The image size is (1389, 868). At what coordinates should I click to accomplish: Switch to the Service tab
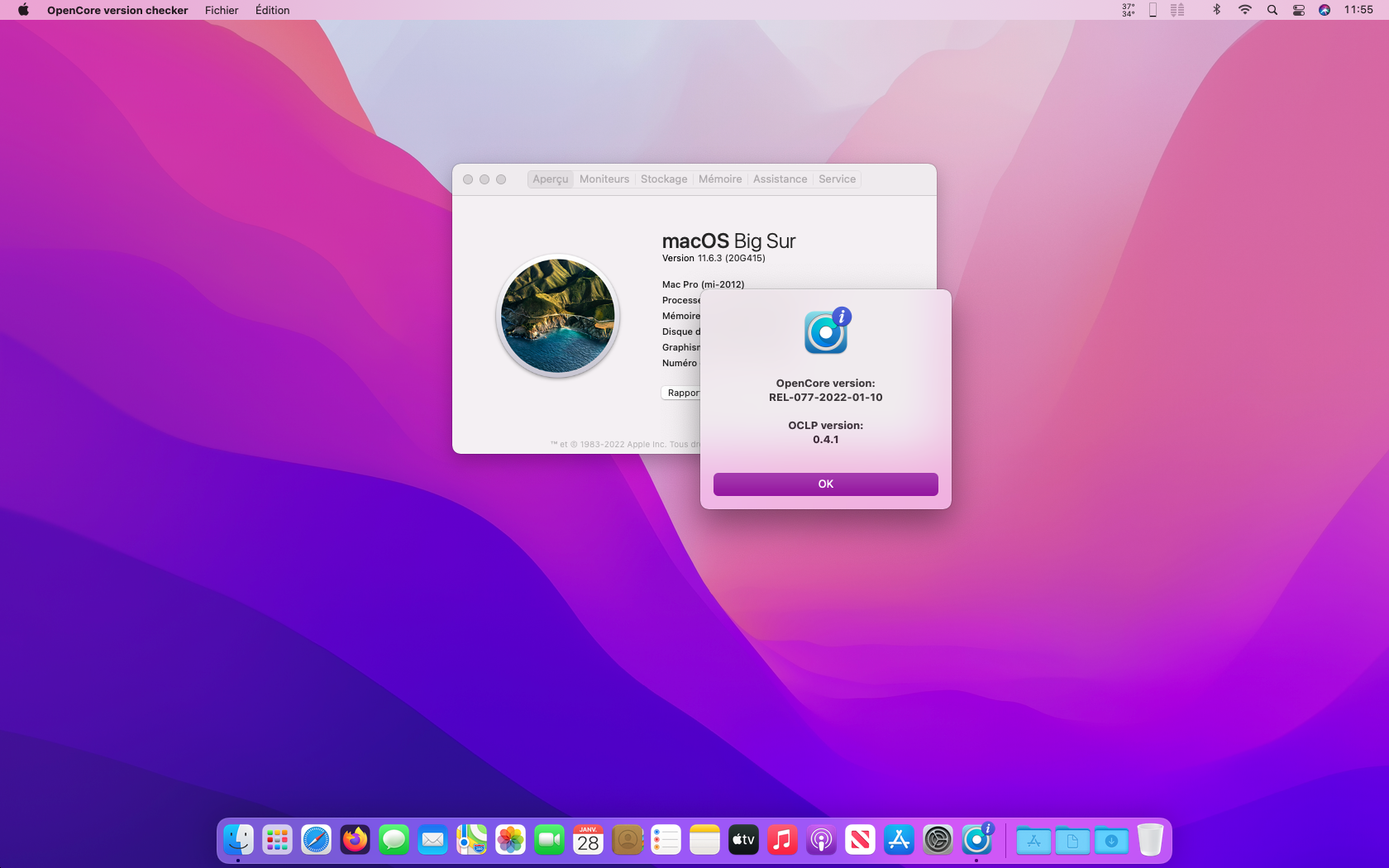838,179
